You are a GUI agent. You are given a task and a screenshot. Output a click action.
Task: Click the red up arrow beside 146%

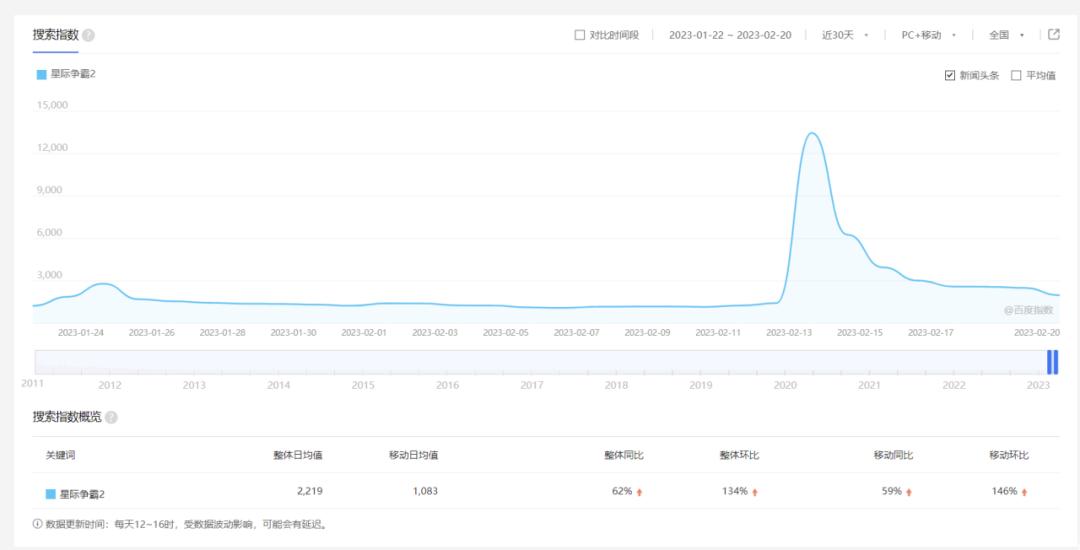click(x=1024, y=492)
